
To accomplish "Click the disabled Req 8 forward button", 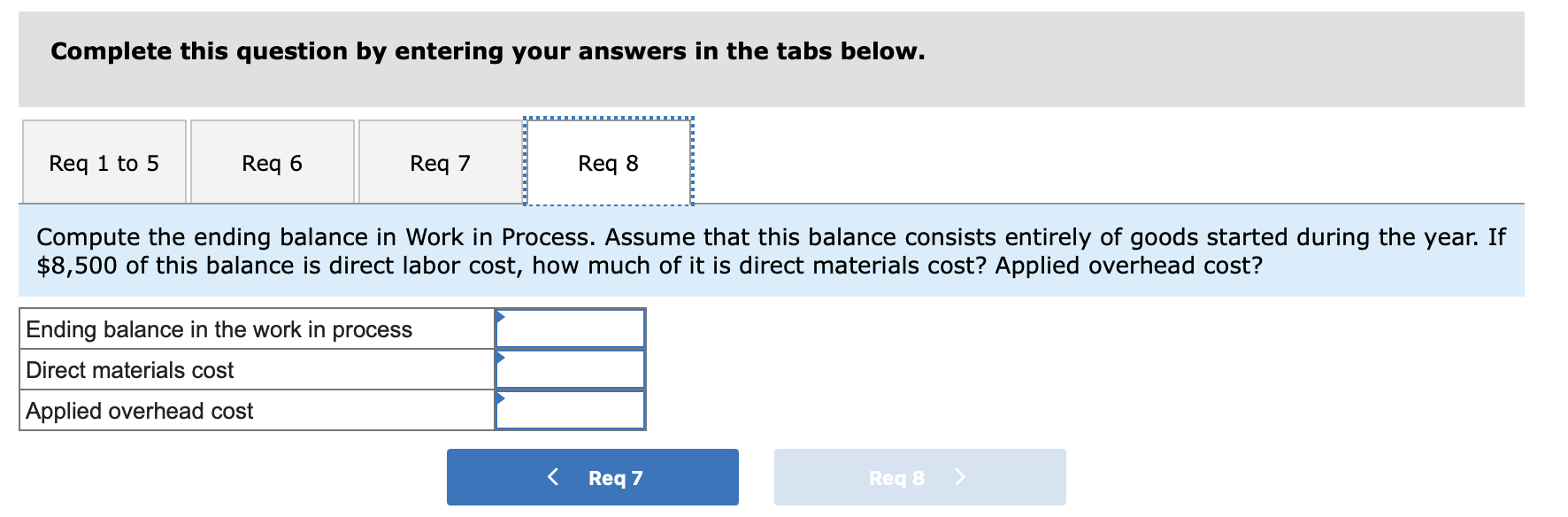I will point(919,477).
